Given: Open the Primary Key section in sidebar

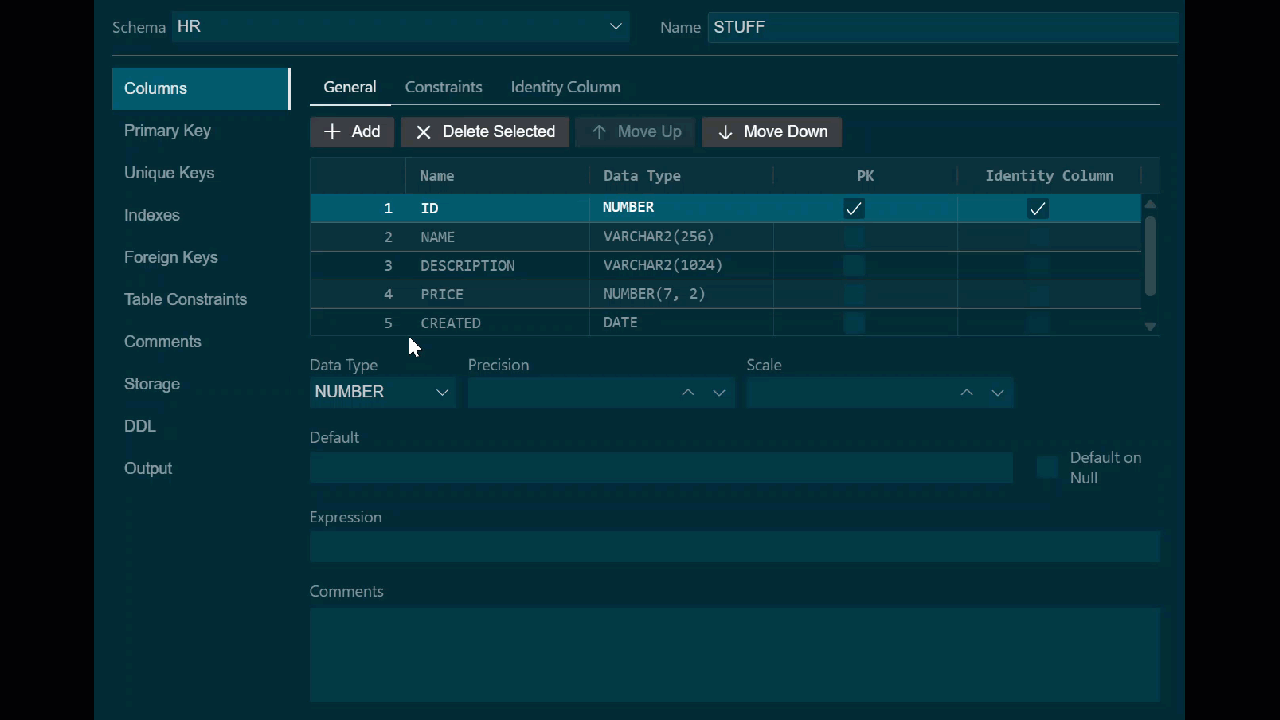Looking at the screenshot, I should [167, 130].
